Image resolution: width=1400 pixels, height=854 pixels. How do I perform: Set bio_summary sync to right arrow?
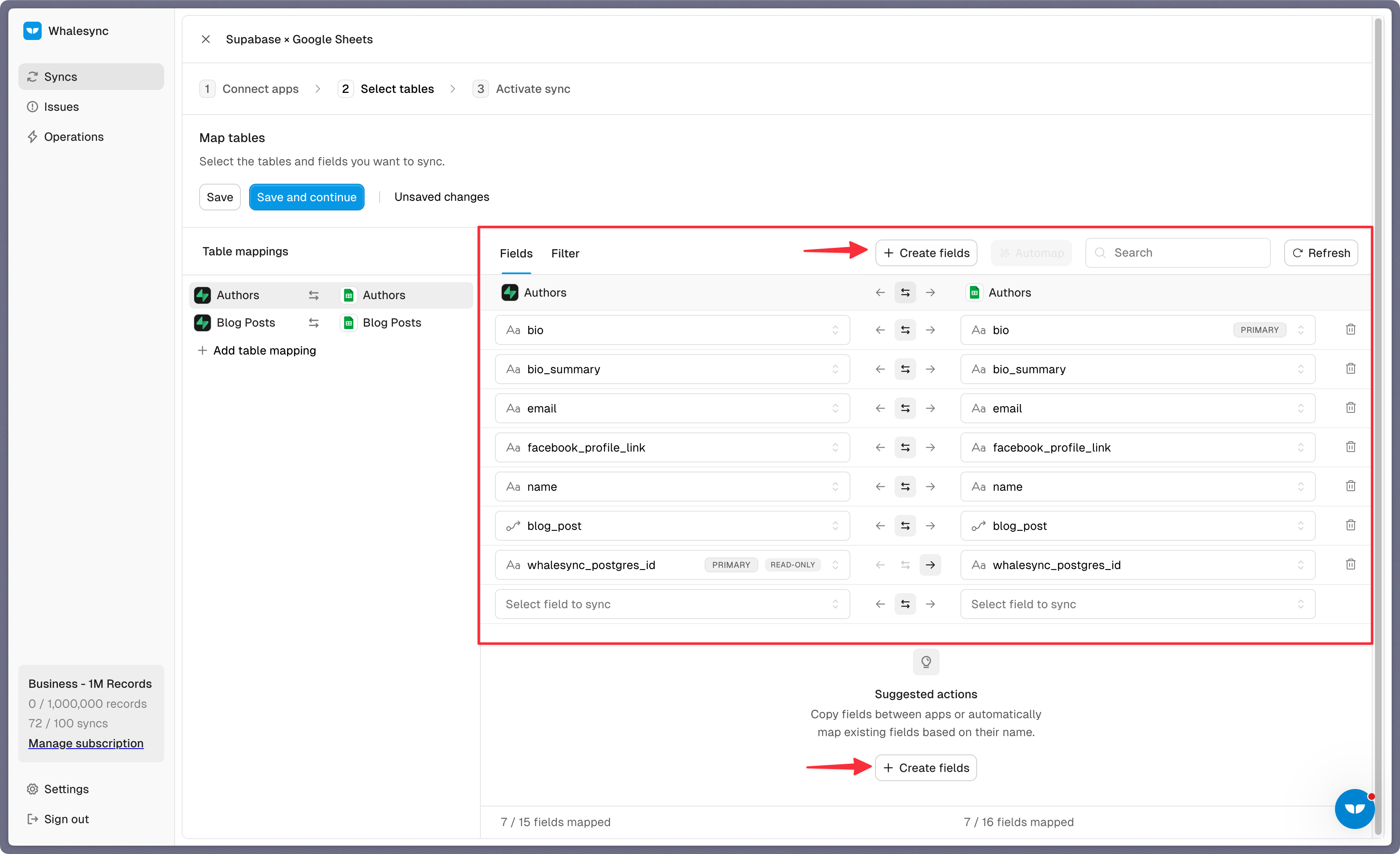(x=930, y=370)
